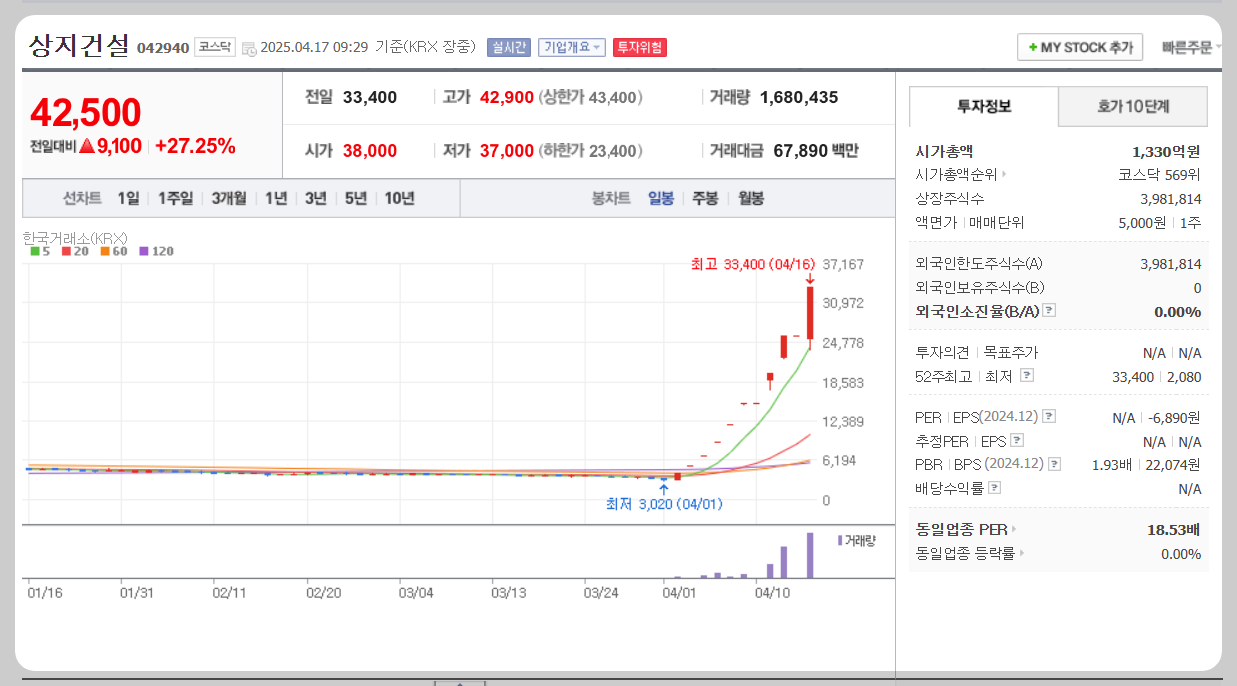This screenshot has height=686, width=1237.
Task: Click the 거래대금 67,890 백만 value
Action: click(x=815, y=151)
